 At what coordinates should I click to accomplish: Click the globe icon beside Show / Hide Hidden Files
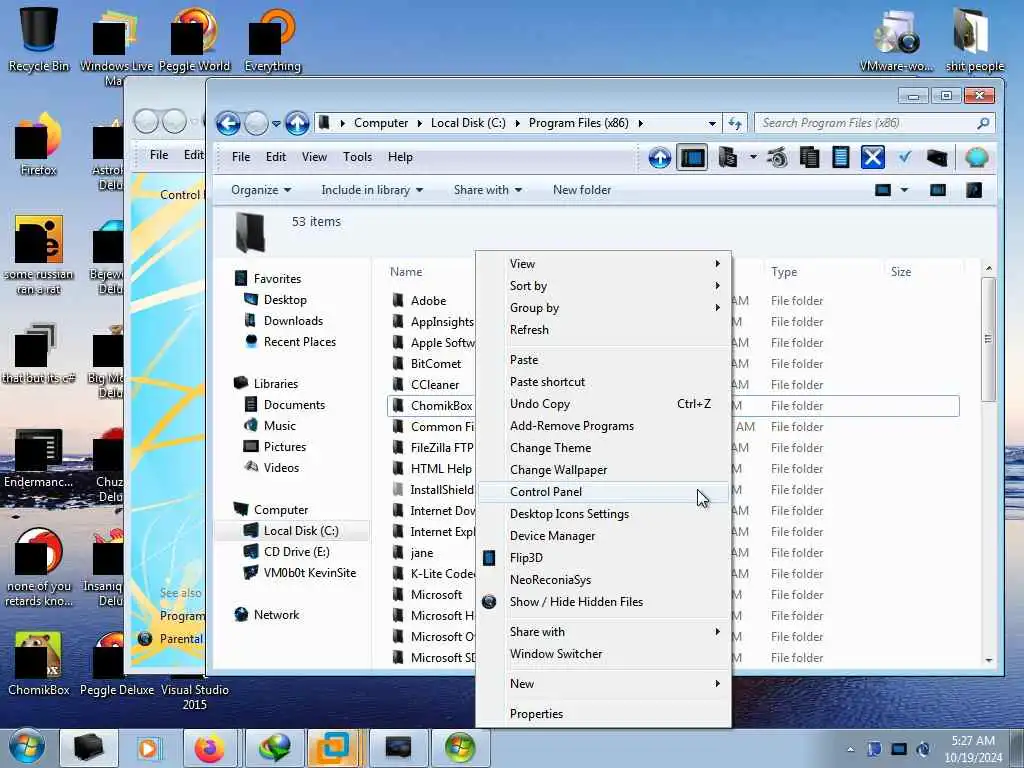pos(489,601)
